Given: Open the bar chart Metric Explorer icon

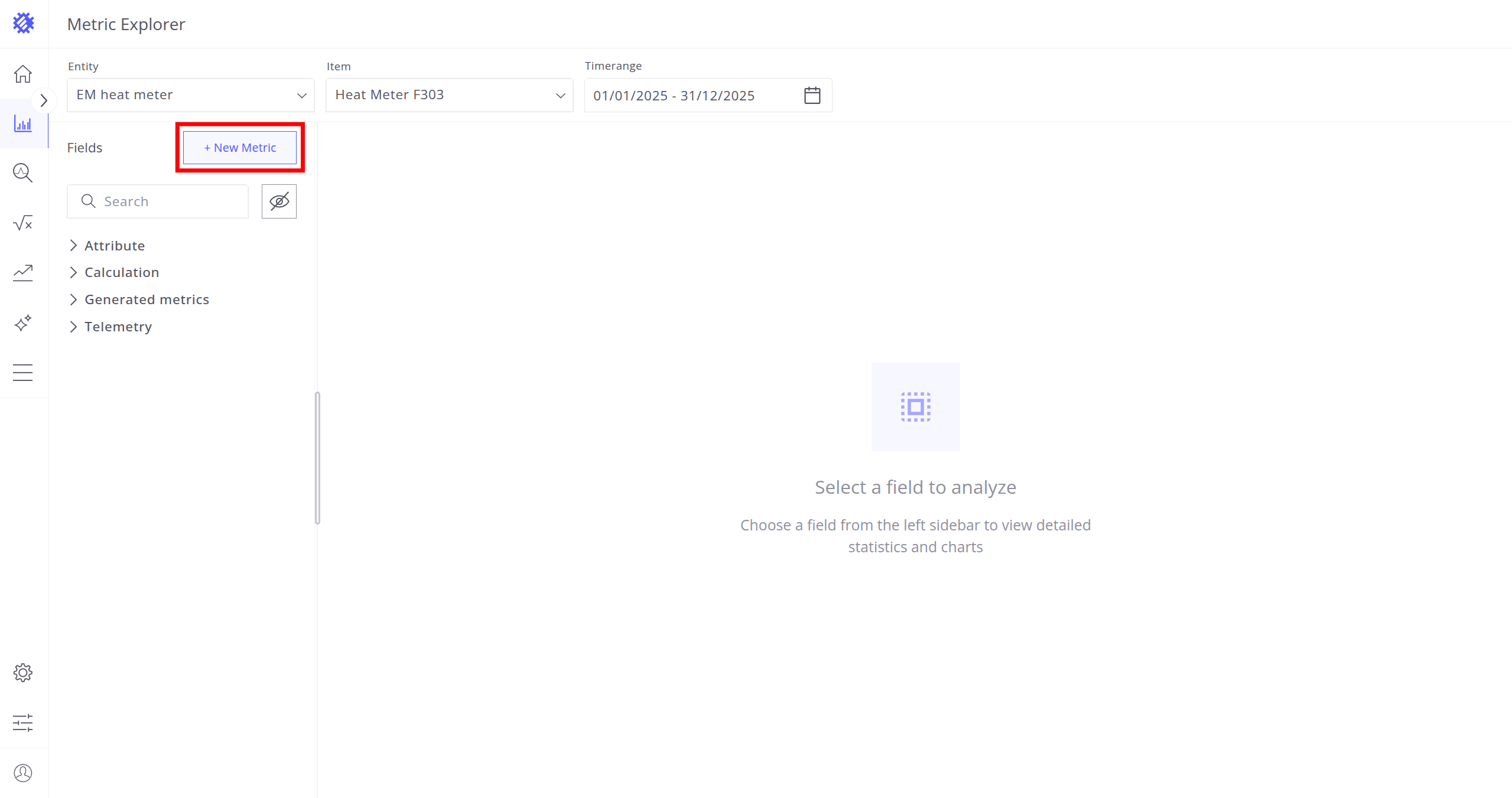Looking at the screenshot, I should pyautogui.click(x=23, y=123).
